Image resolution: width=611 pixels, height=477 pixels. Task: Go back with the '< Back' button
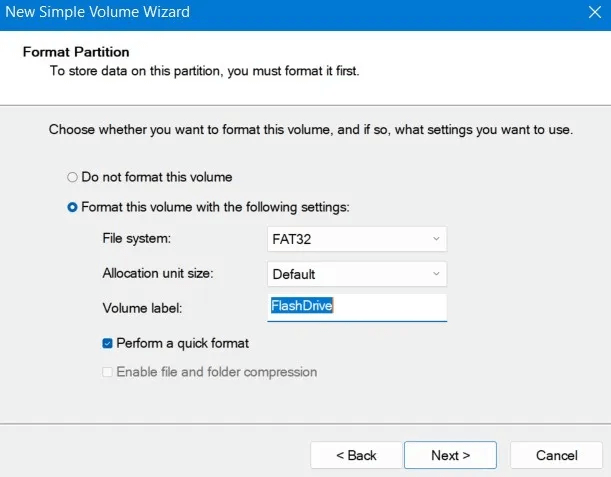(x=356, y=455)
